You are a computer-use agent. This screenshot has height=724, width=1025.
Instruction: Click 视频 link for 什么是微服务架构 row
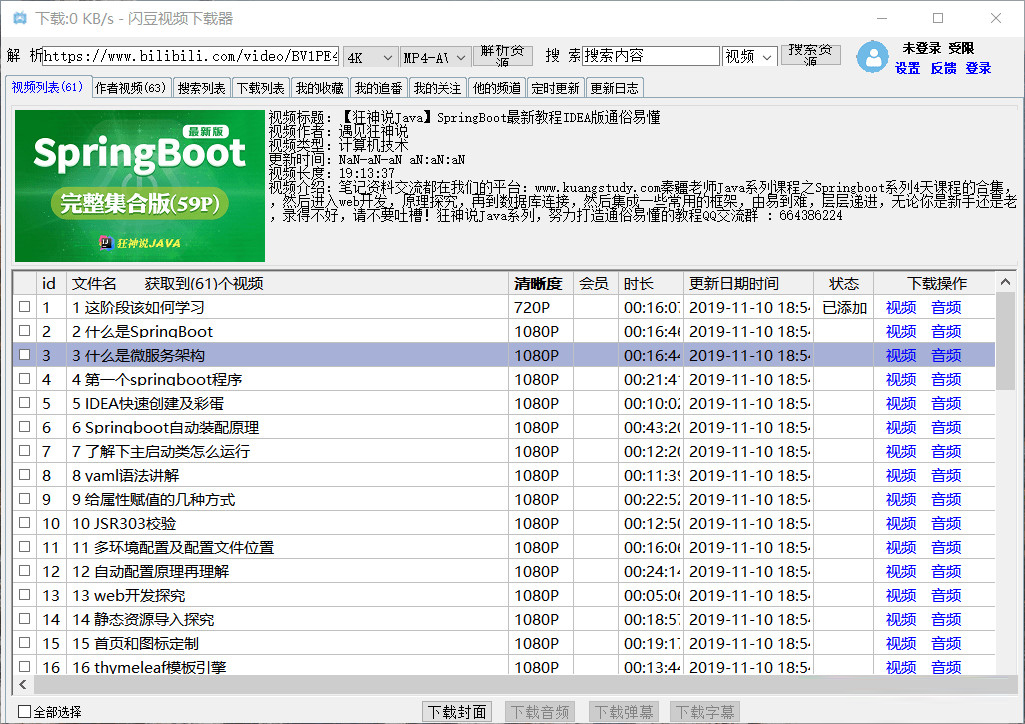901,355
